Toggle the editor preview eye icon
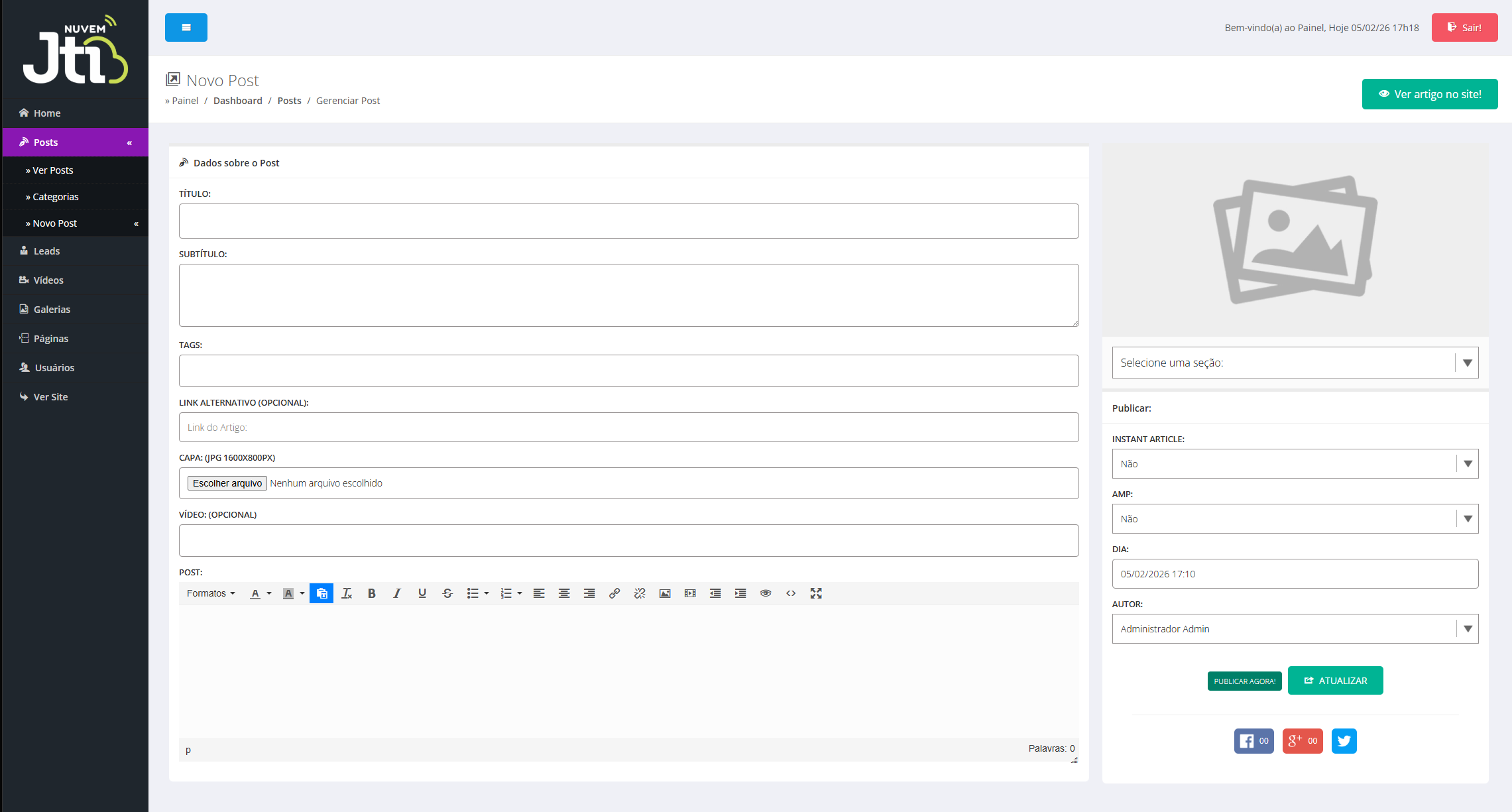 tap(766, 593)
